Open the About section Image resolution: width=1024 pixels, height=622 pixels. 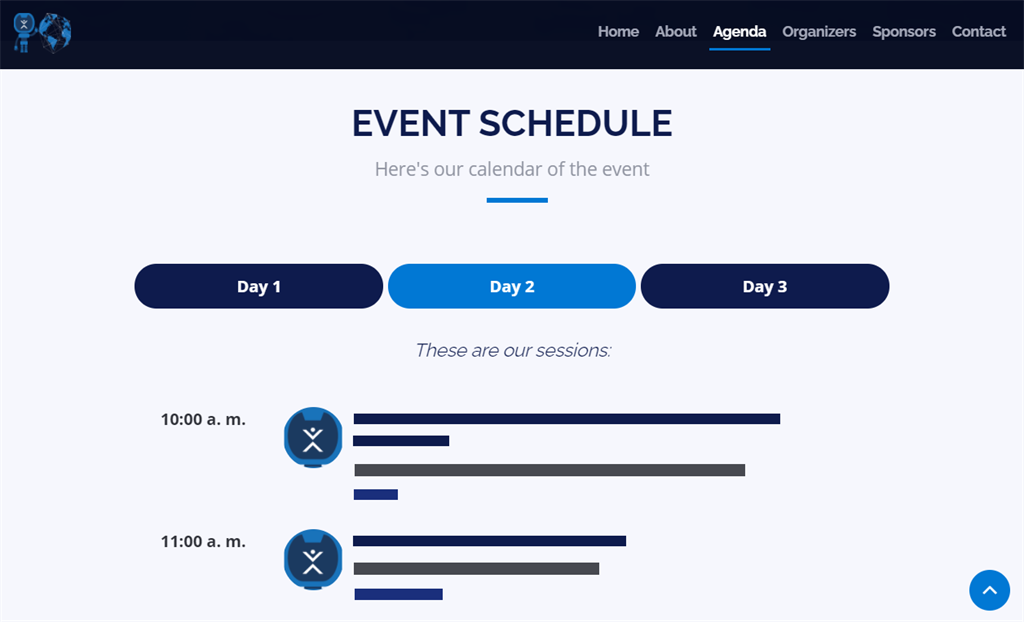point(675,31)
